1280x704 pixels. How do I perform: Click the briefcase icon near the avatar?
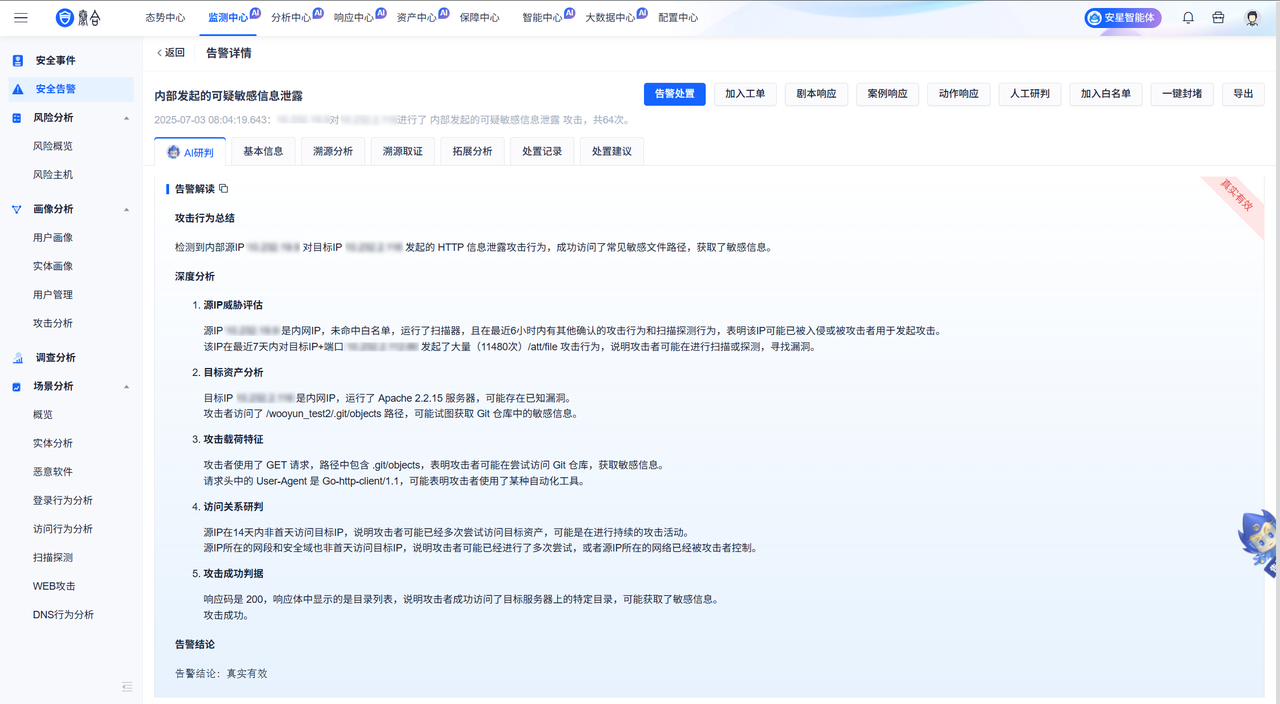1218,16
